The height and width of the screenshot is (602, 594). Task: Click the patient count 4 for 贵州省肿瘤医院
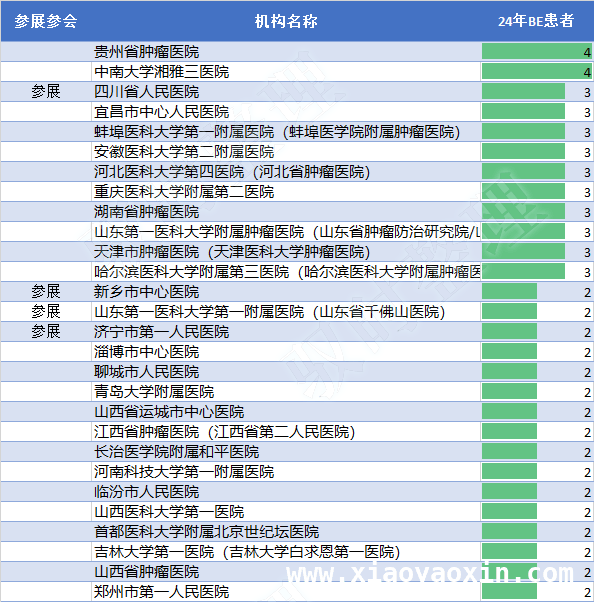click(x=587, y=52)
